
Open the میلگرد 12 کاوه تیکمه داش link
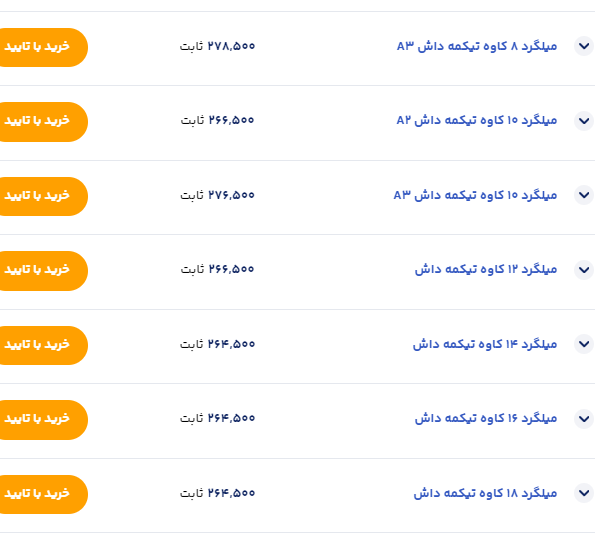(x=486, y=269)
